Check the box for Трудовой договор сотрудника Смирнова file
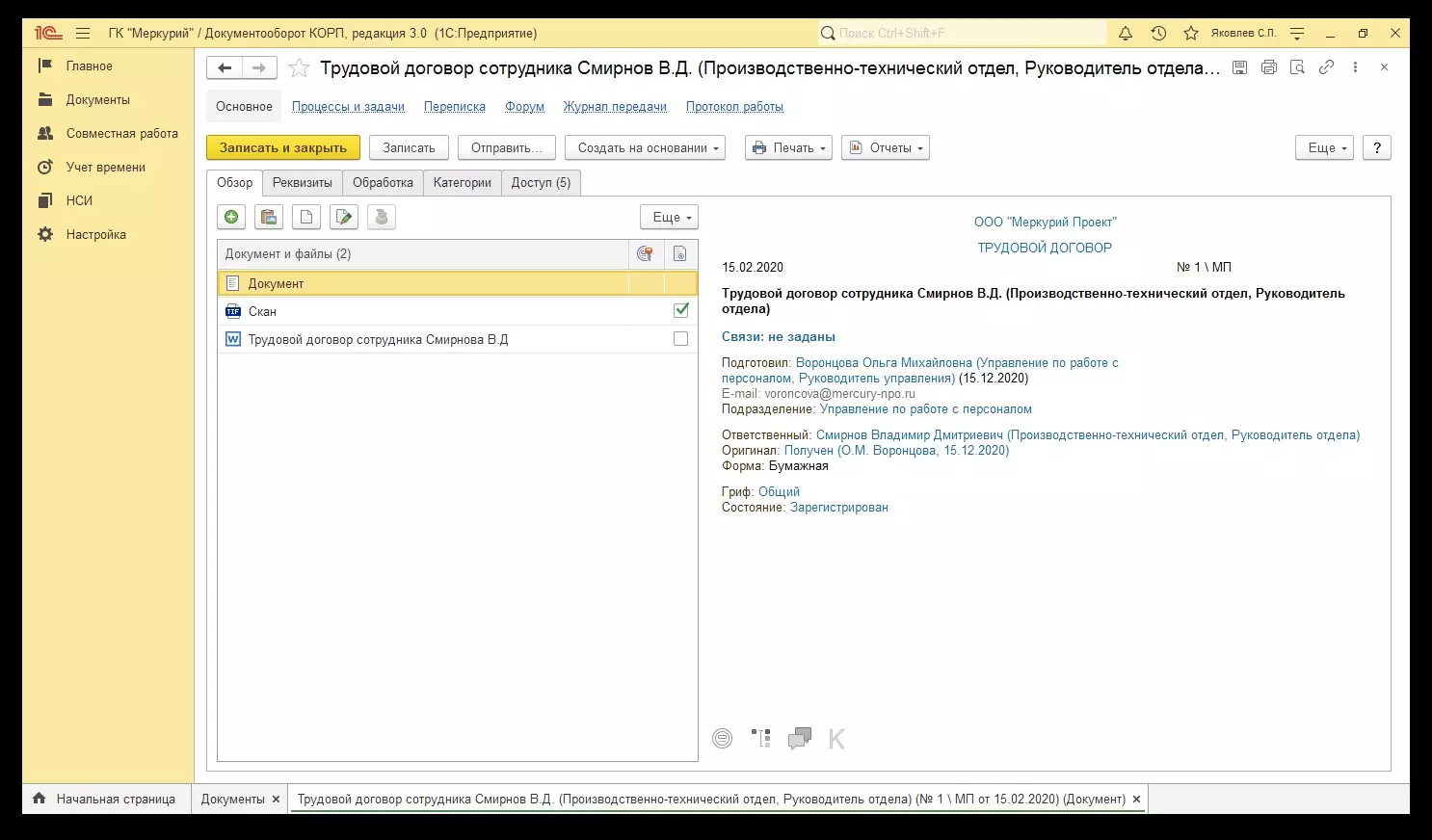 click(x=681, y=339)
